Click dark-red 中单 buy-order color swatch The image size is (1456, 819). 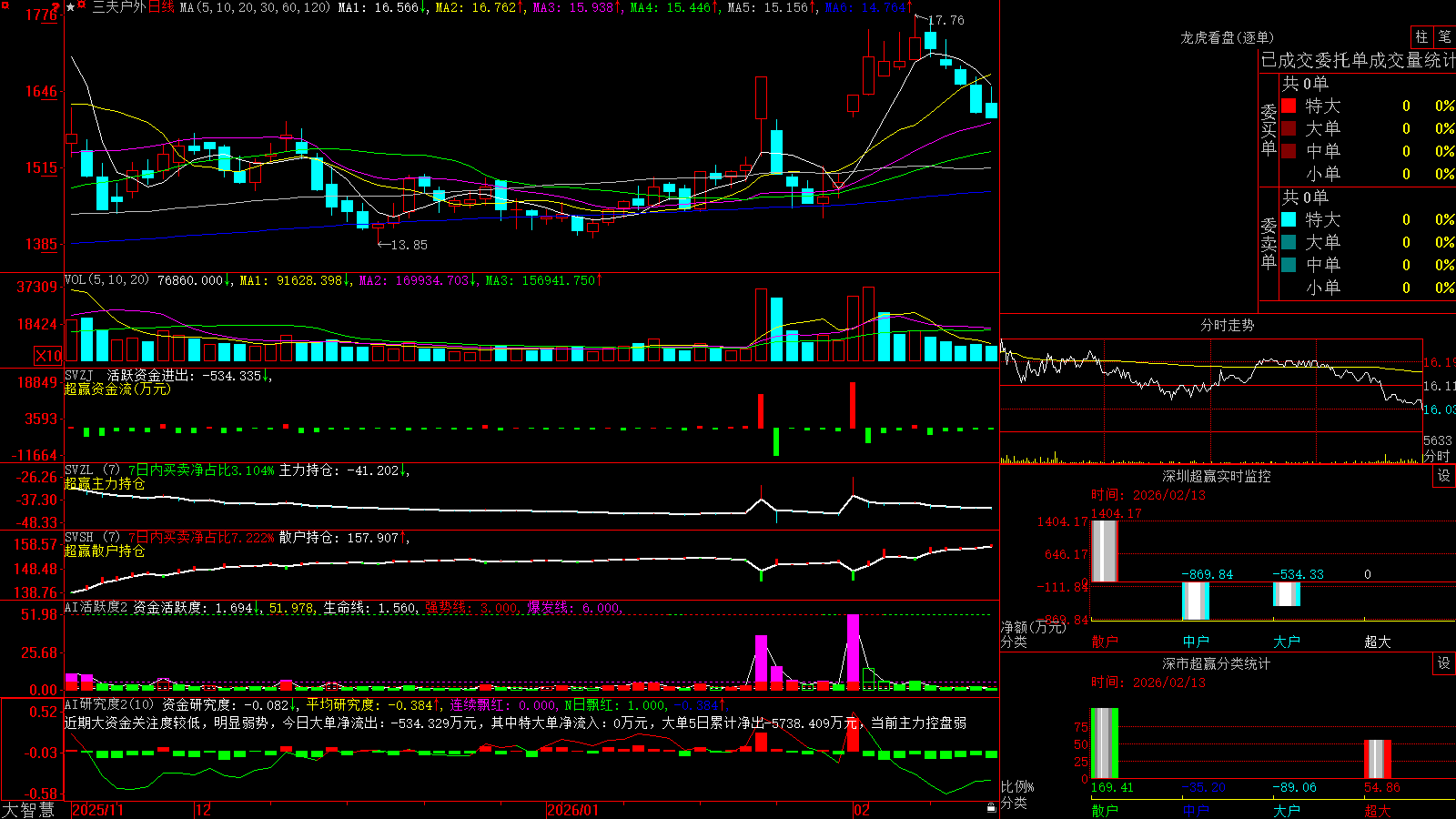tap(1289, 150)
